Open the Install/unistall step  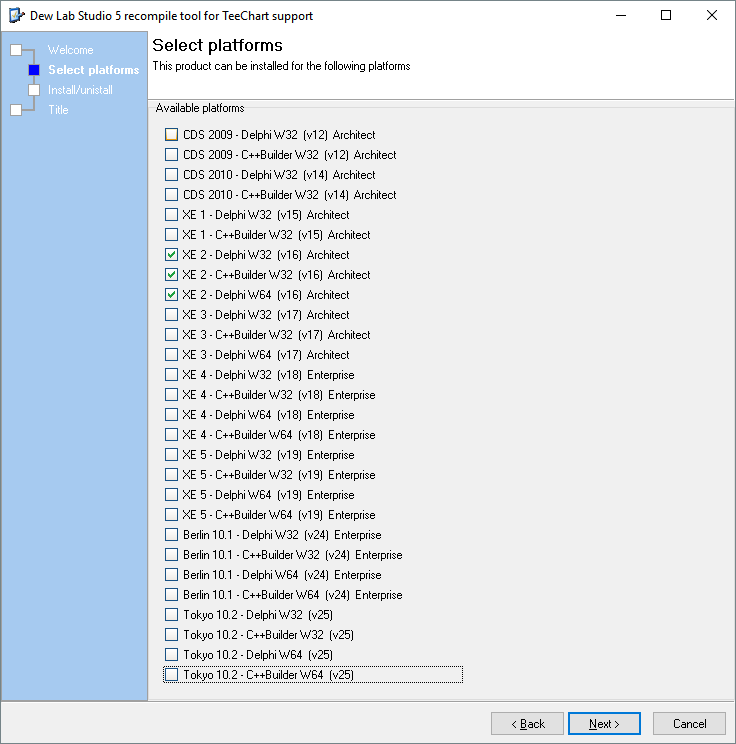pyautogui.click(x=80, y=90)
